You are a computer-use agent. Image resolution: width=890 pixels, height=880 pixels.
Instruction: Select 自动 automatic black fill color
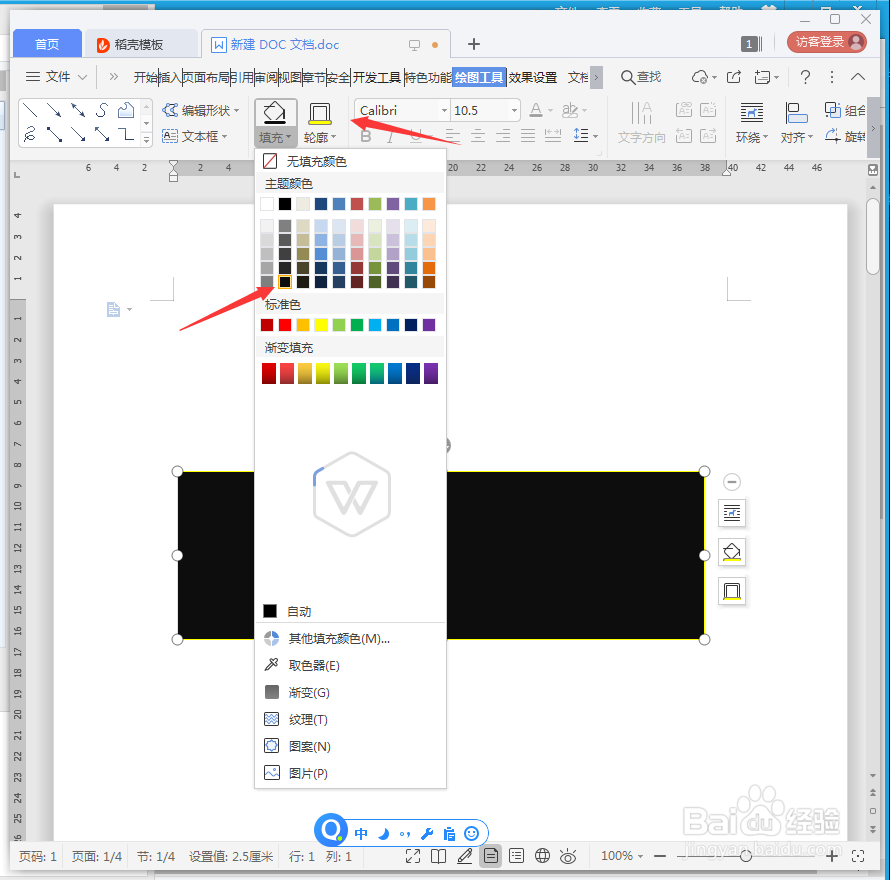click(350, 611)
